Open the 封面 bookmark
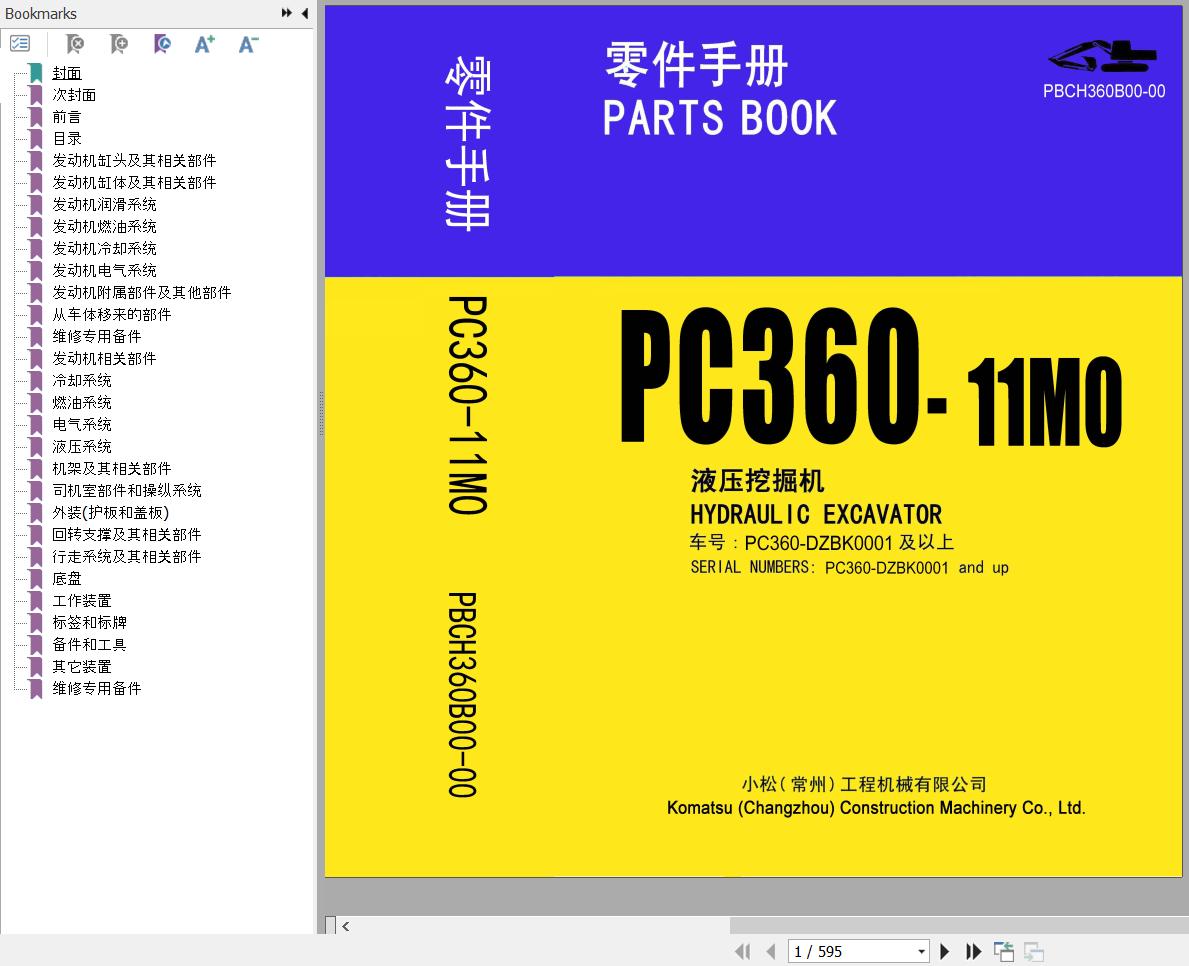The width and height of the screenshot is (1189, 966). 67,73
